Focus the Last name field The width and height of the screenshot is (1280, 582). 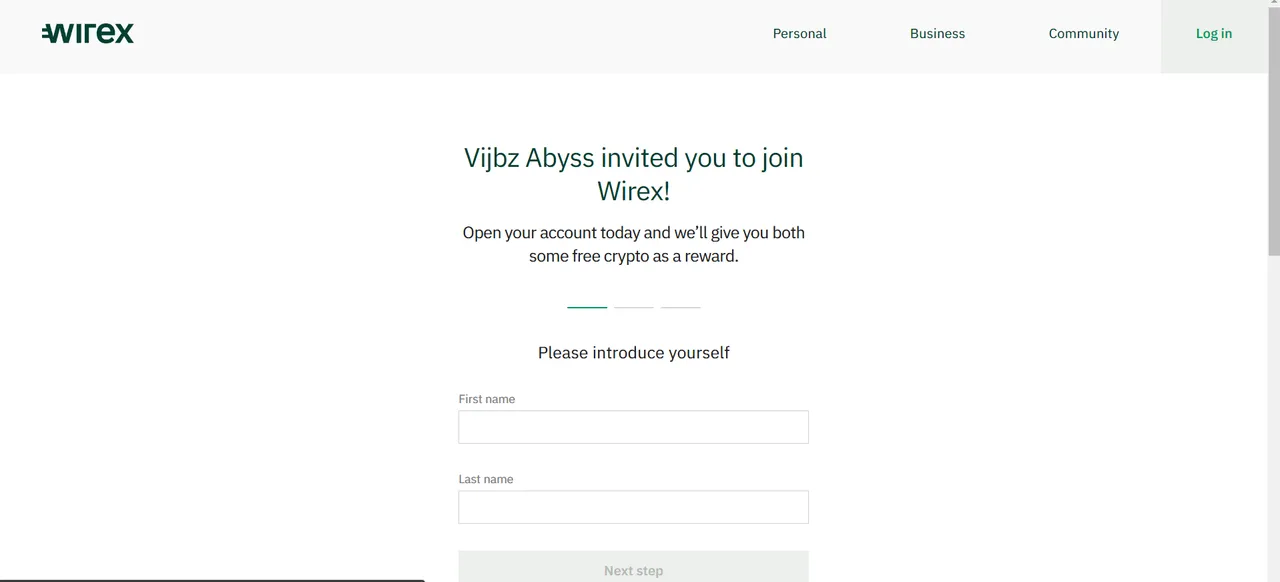click(633, 507)
